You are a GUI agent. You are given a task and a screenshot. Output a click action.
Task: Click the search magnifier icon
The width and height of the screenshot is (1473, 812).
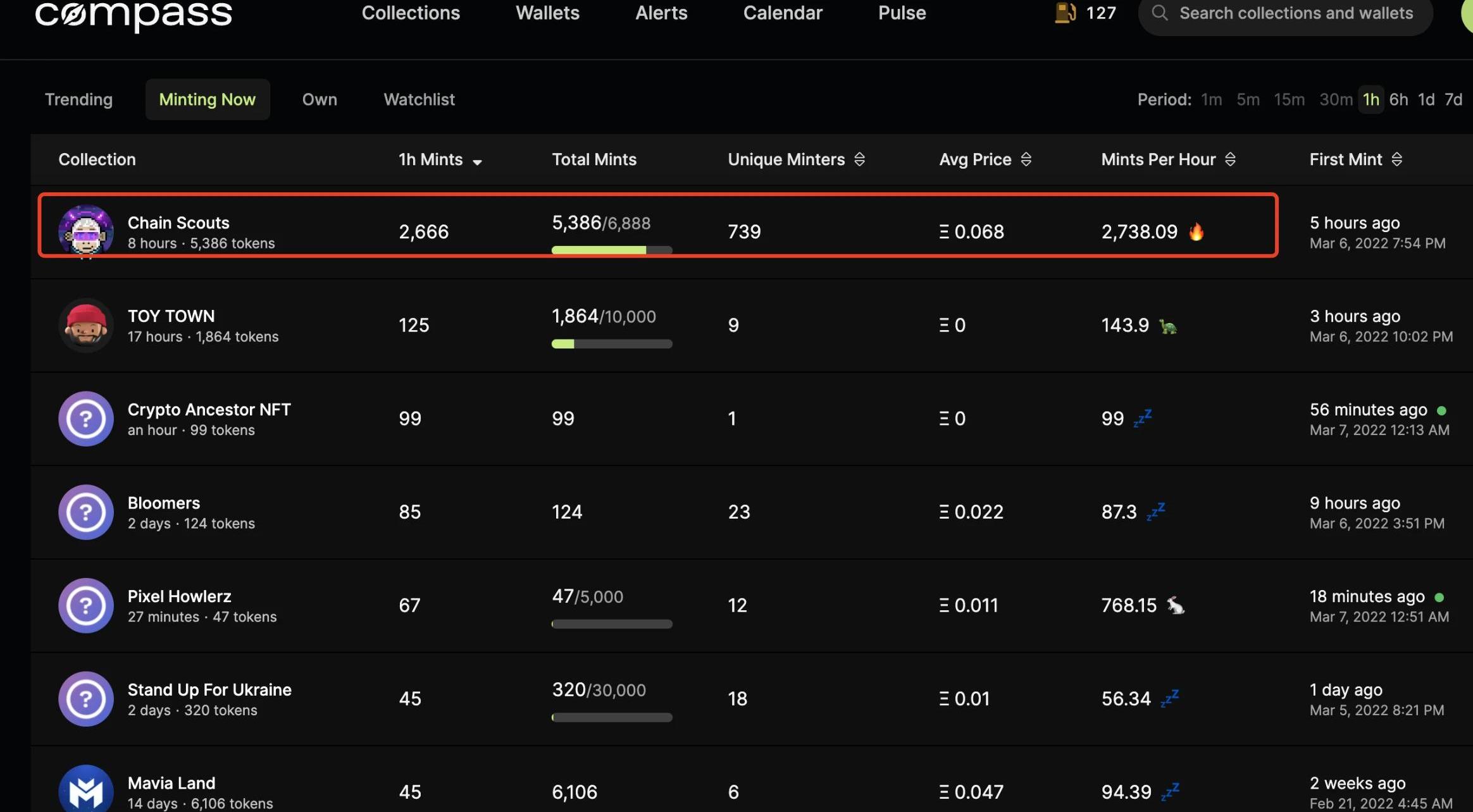(x=1159, y=13)
